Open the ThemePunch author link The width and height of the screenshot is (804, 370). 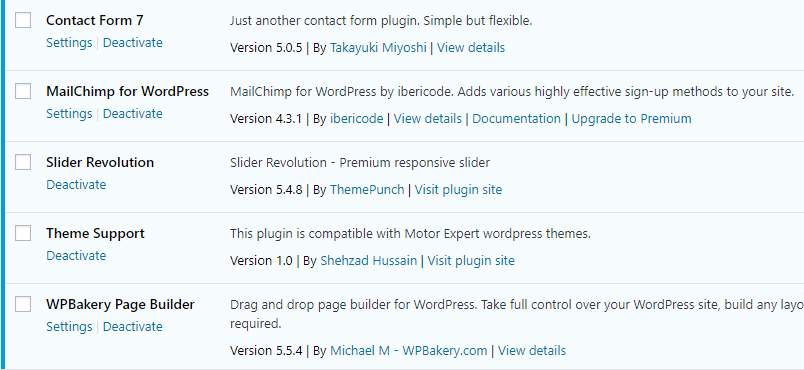pos(367,190)
